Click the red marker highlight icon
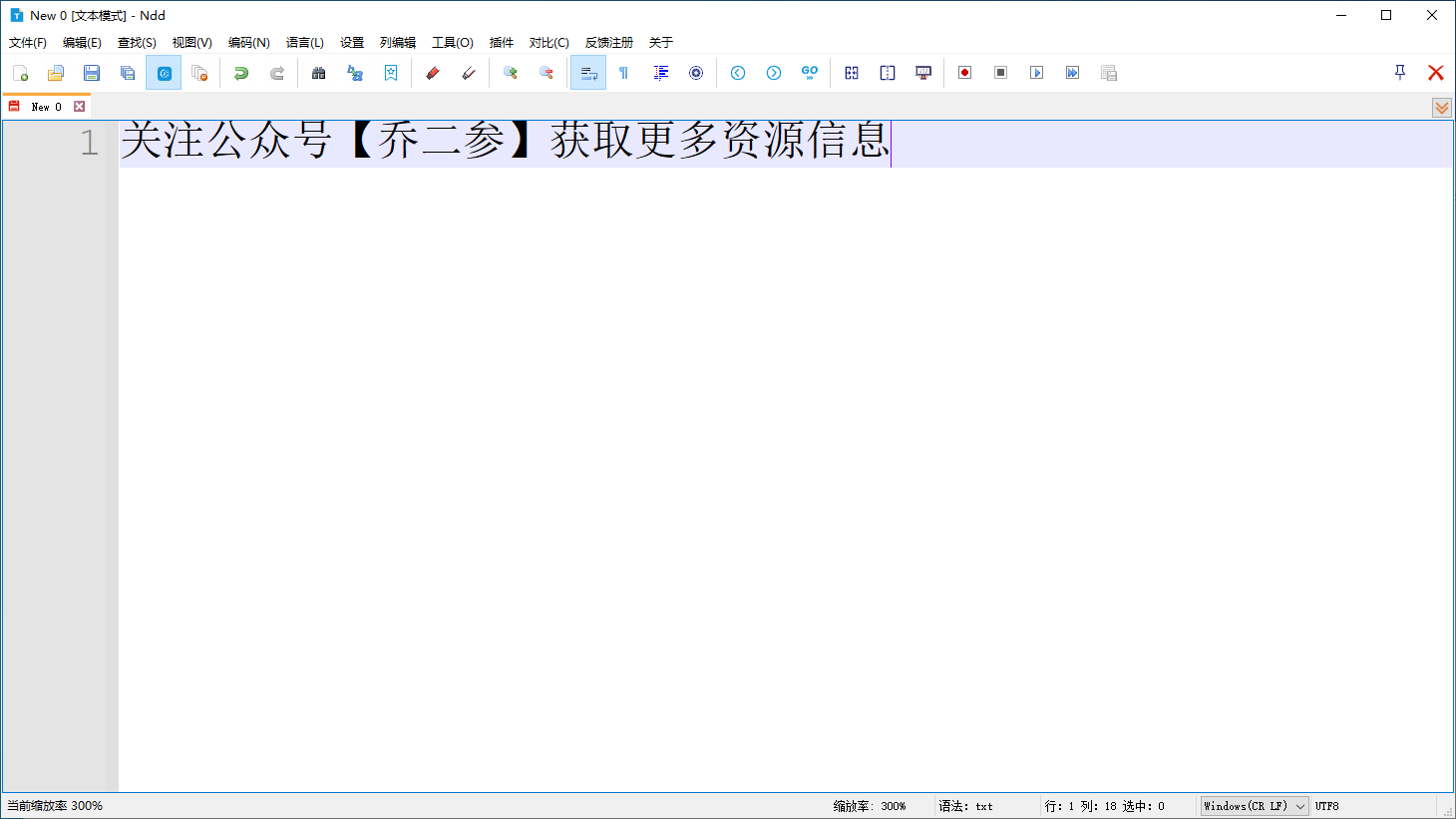The height and width of the screenshot is (819, 1456). click(433, 73)
